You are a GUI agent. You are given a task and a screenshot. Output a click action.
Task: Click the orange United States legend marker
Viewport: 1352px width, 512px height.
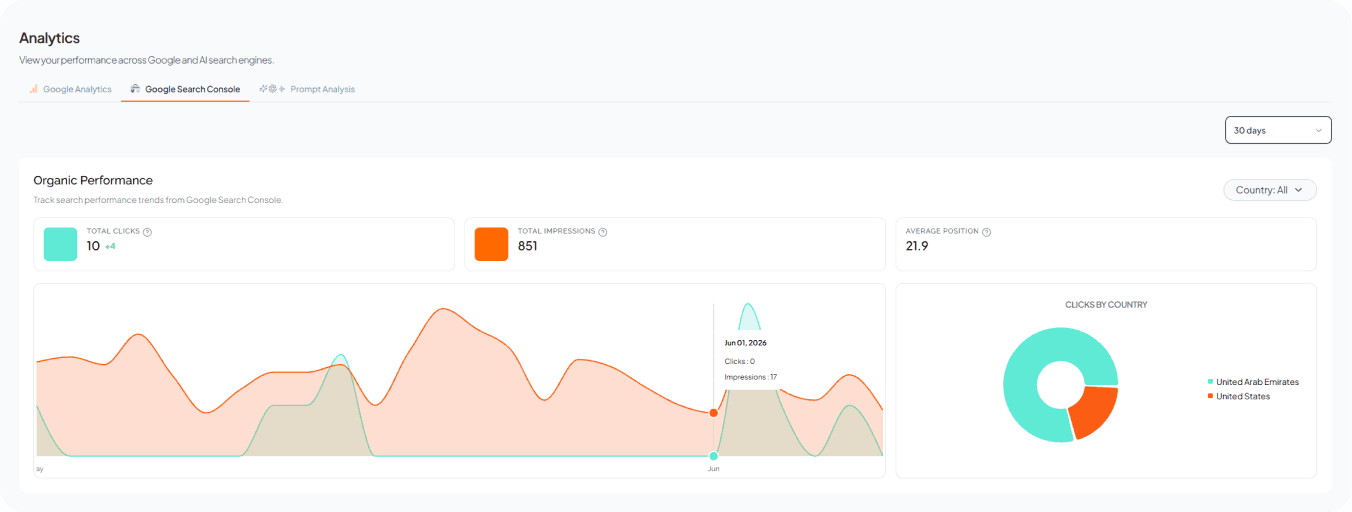pos(1211,396)
